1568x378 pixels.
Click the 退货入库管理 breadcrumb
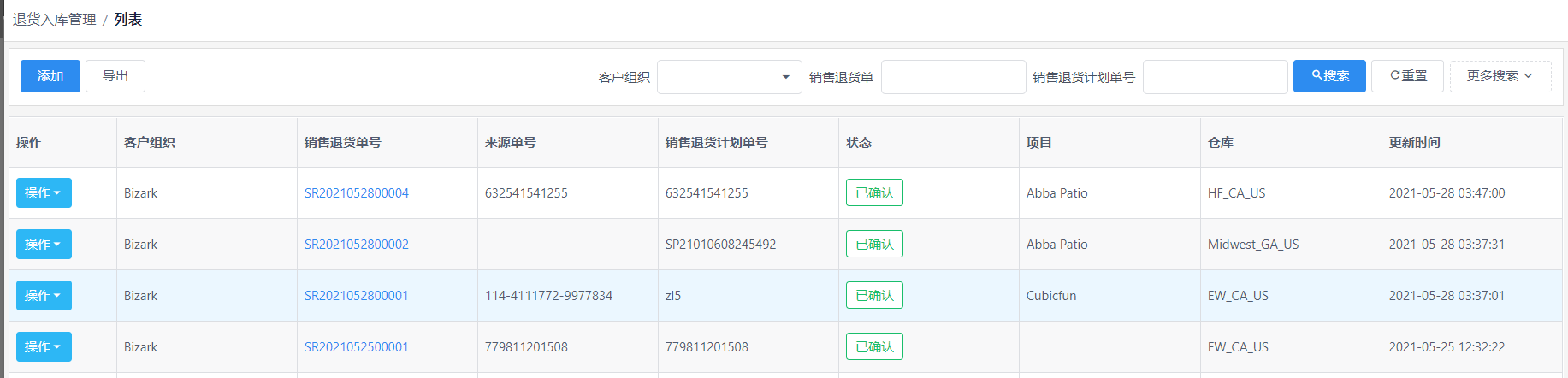tap(54, 20)
